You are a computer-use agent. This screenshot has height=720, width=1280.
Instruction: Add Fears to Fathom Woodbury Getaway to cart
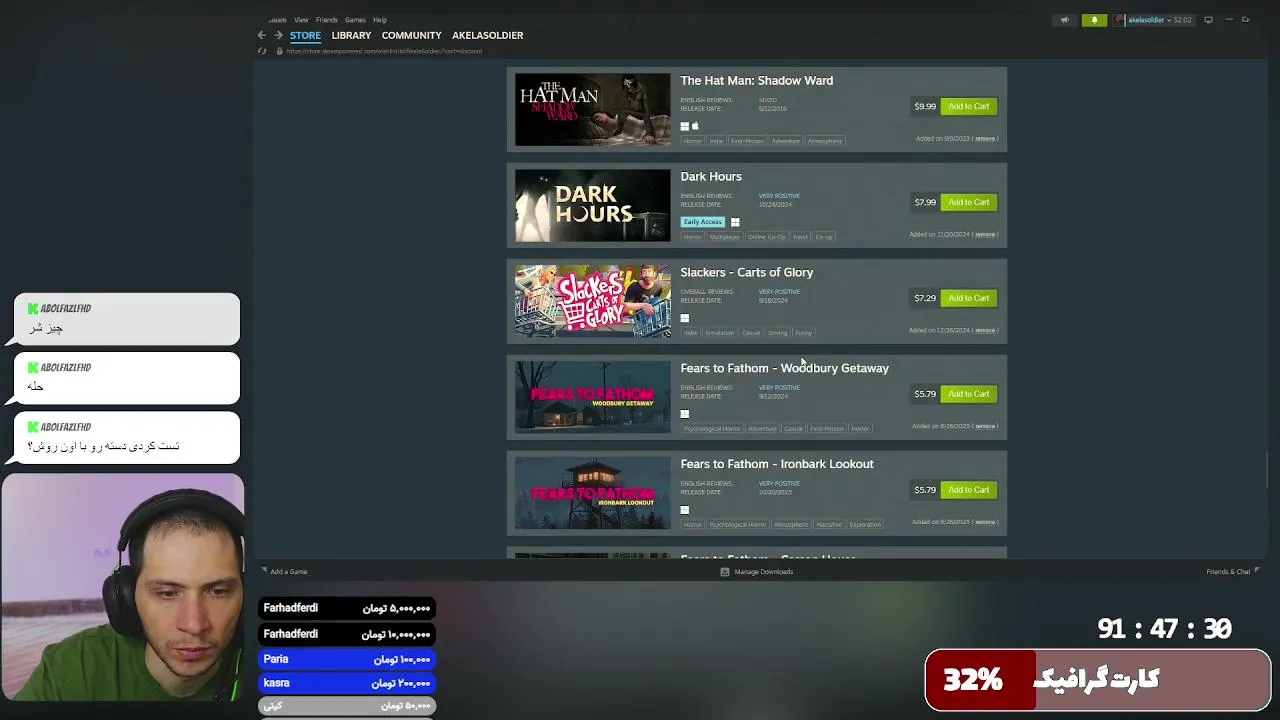968,394
